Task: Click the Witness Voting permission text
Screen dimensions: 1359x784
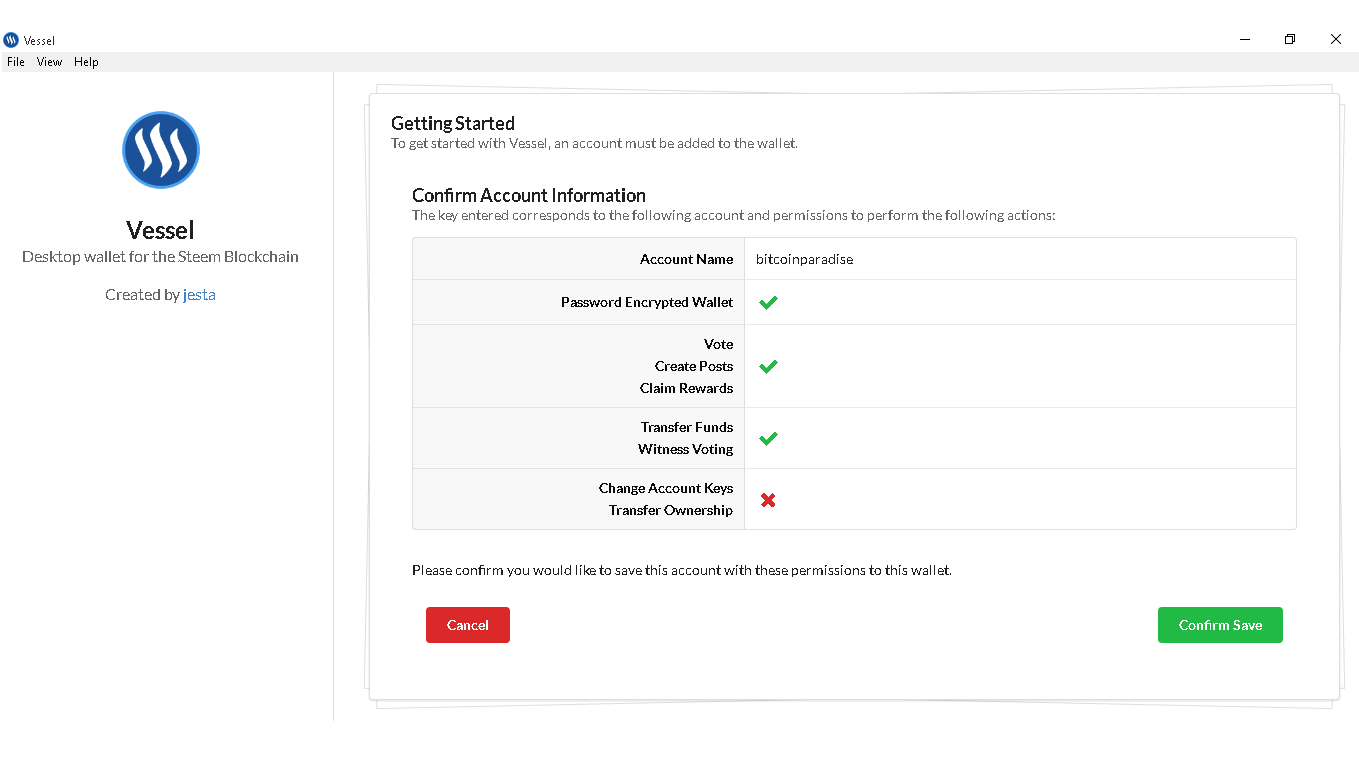Action: tap(686, 449)
